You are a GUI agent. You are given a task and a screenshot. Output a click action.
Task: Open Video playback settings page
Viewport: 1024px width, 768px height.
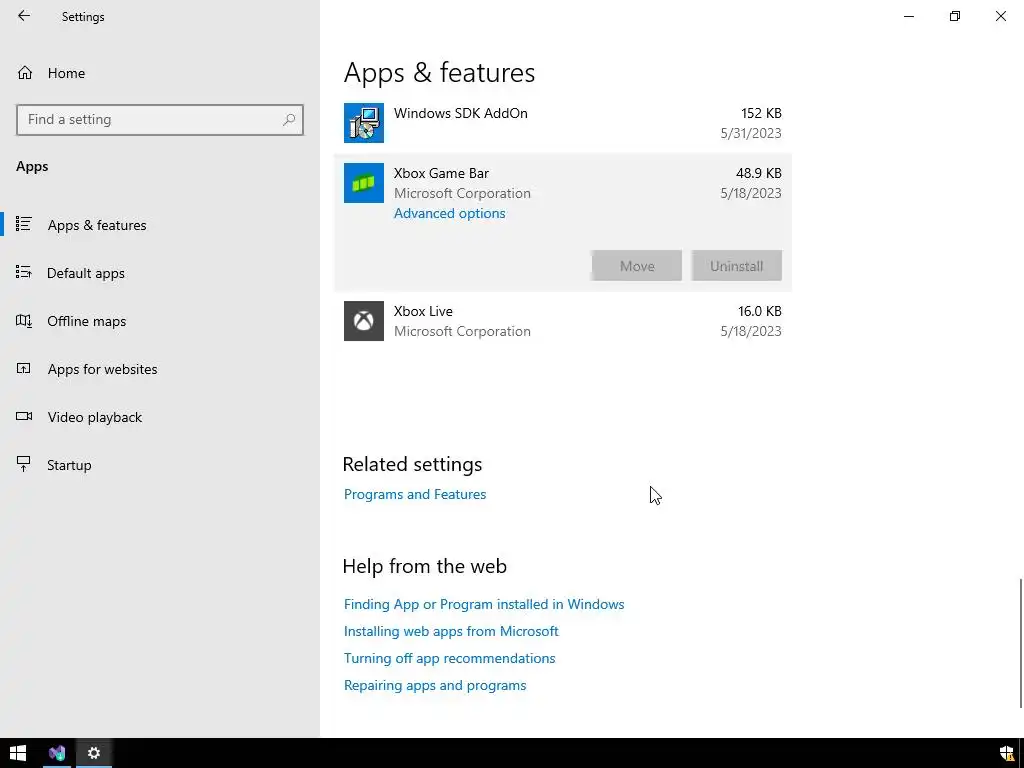coord(160,417)
